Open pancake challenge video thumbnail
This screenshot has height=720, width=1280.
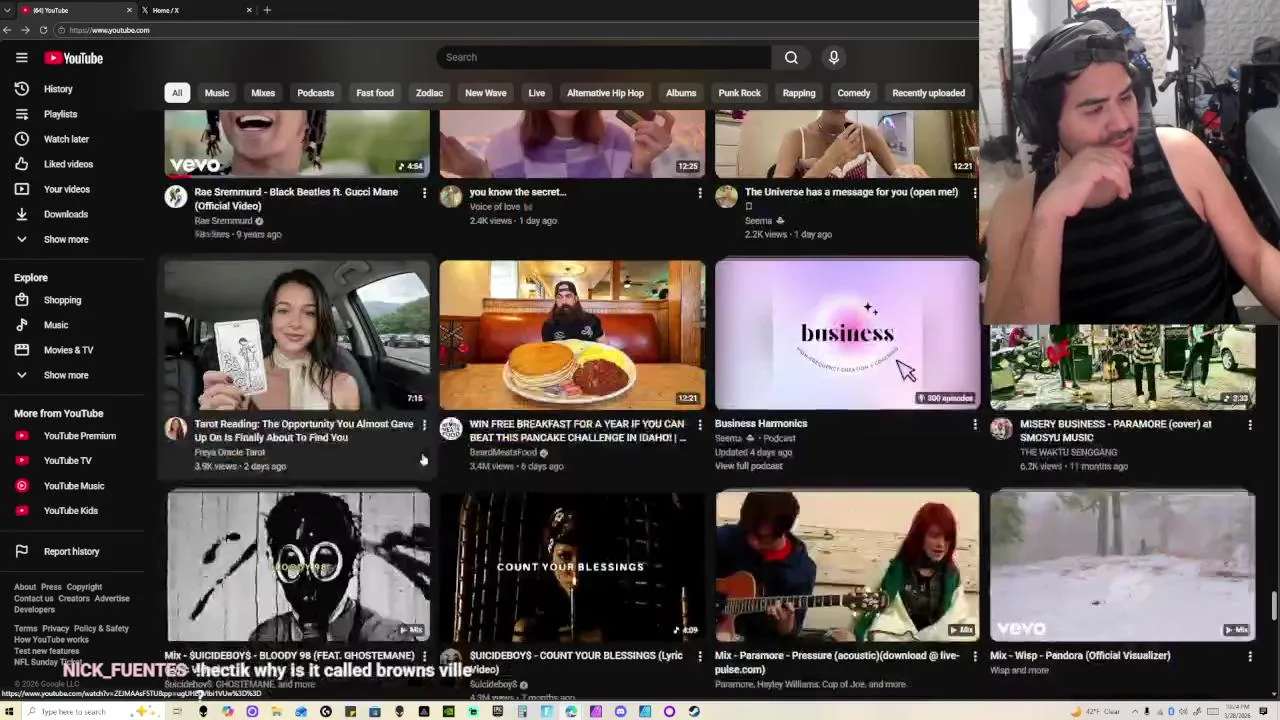(572, 335)
